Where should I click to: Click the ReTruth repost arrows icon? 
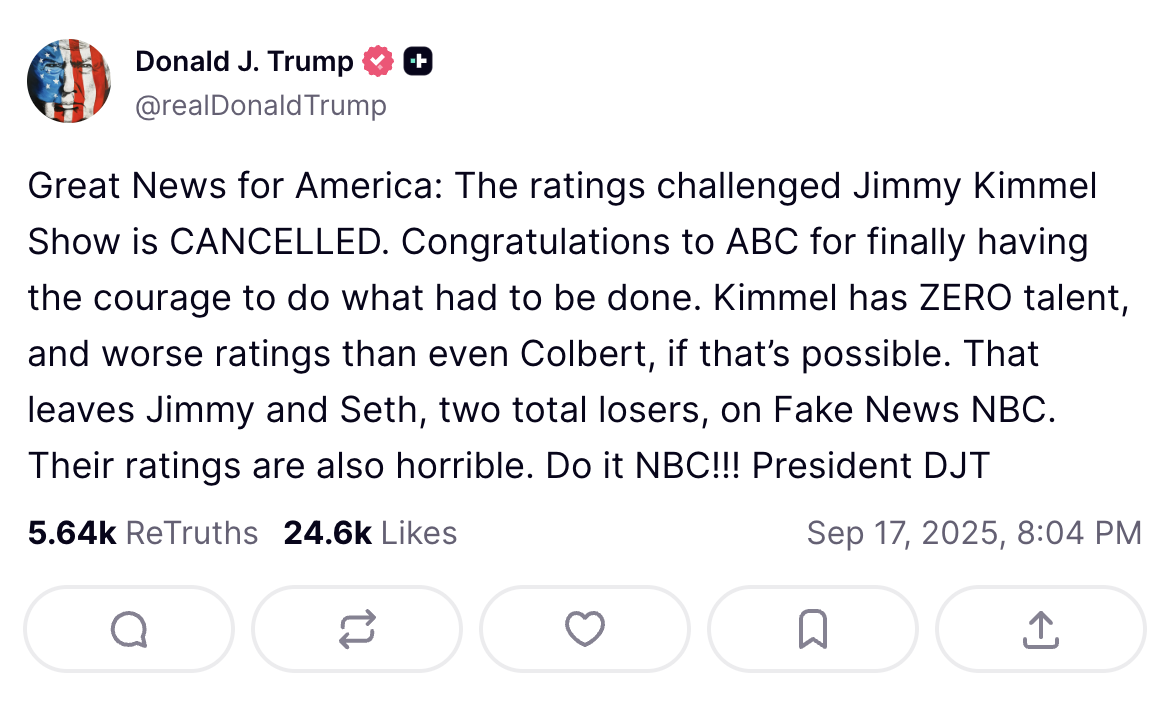point(357,629)
